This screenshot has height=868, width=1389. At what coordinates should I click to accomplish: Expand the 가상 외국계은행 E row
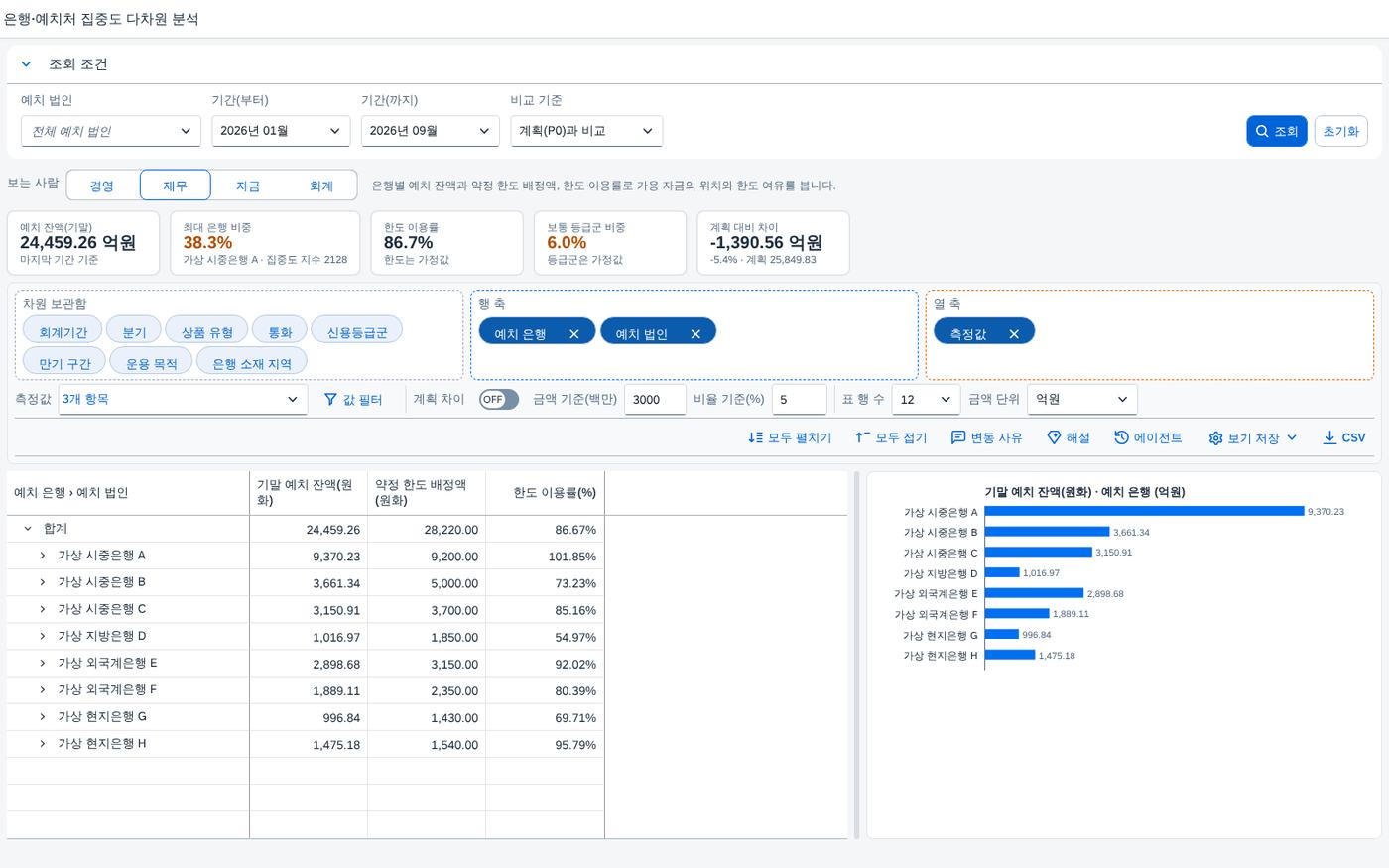tap(43, 663)
